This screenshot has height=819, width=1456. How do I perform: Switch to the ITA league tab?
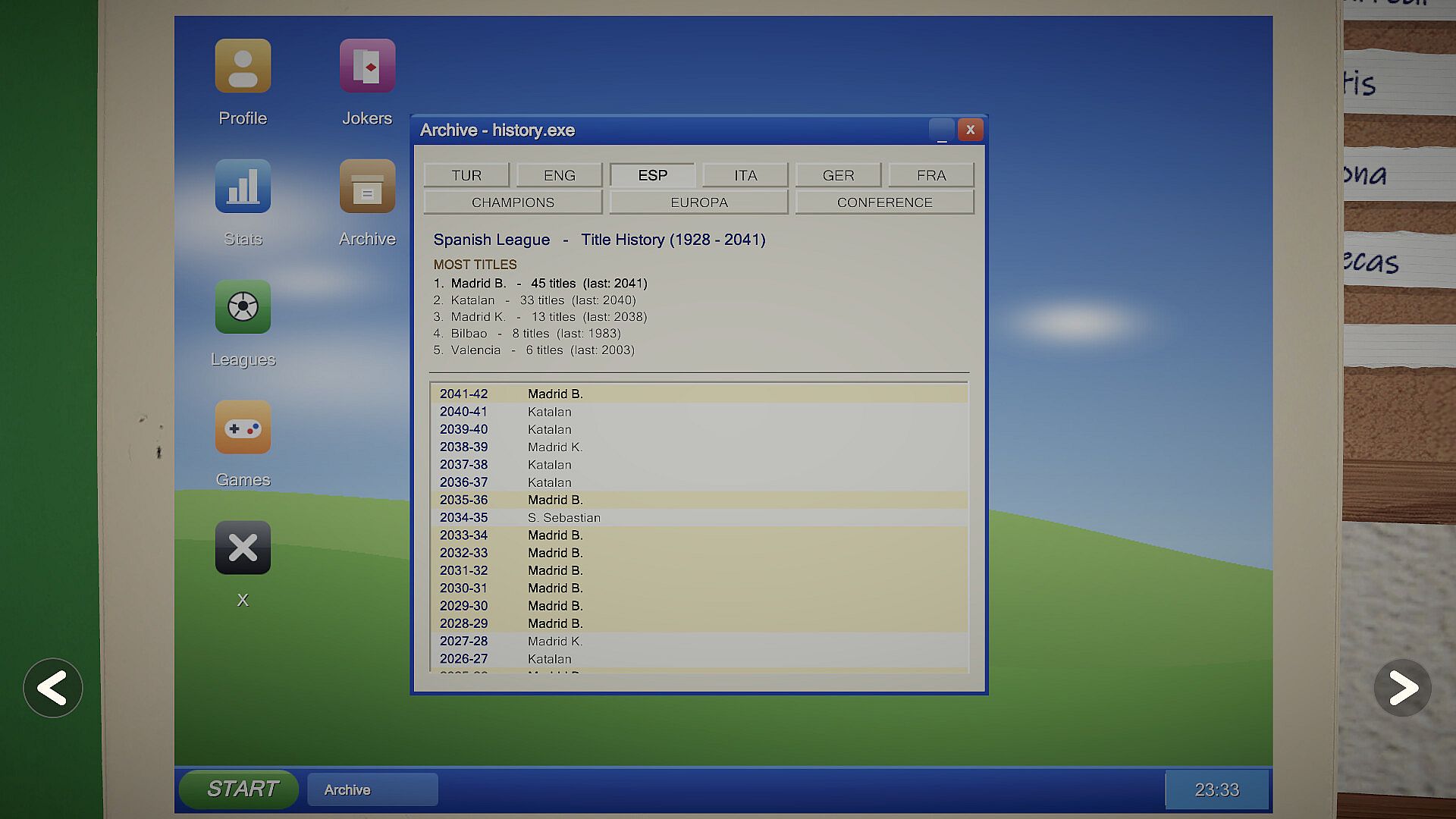(745, 175)
